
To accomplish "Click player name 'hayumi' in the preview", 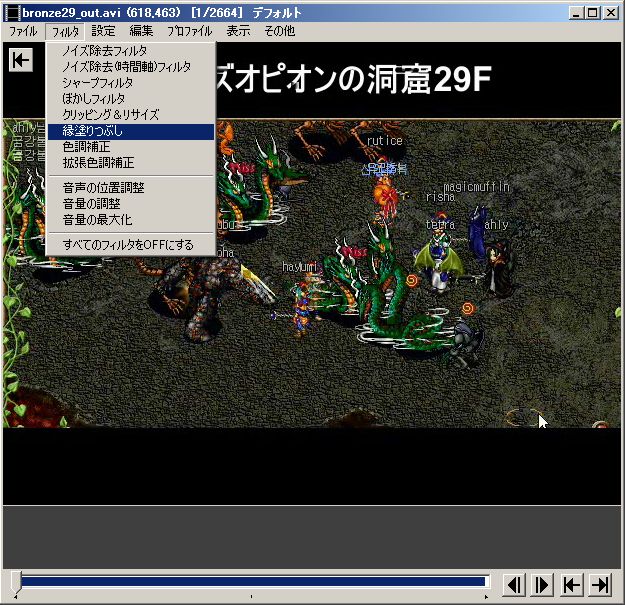I will pos(300,267).
